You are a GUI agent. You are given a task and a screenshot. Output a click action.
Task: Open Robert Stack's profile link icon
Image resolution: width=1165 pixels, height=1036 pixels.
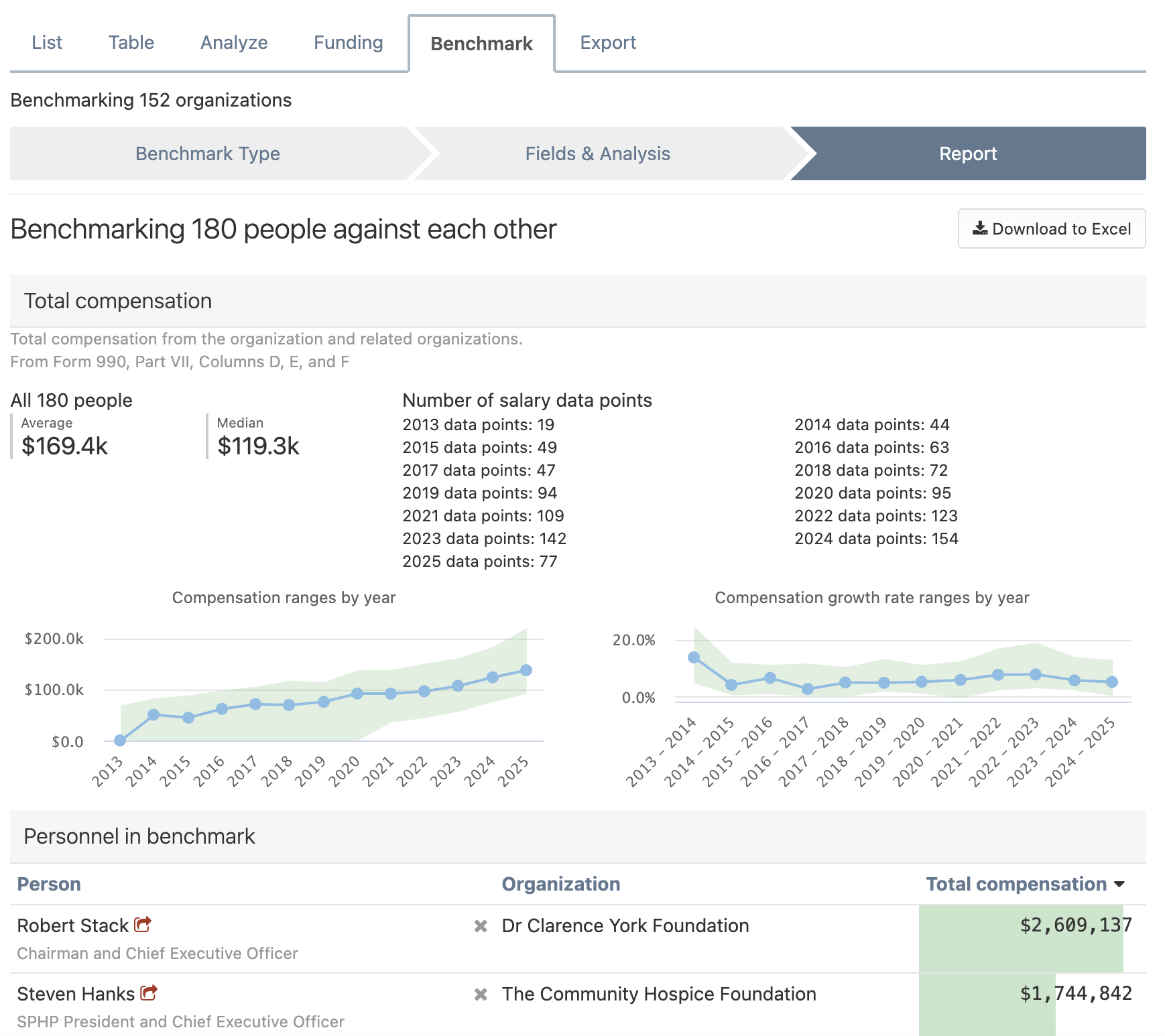click(x=143, y=925)
